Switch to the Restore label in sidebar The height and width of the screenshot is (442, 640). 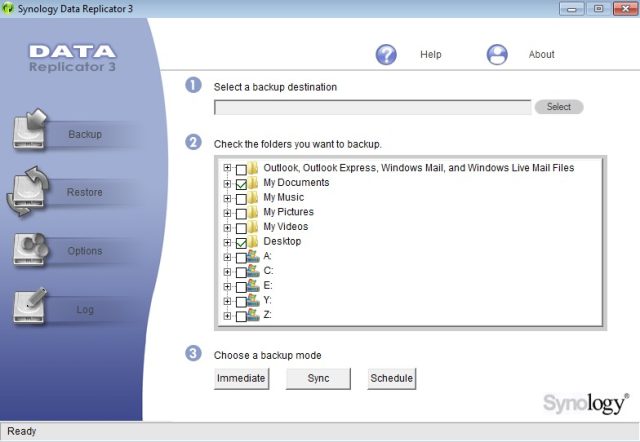coord(84,192)
